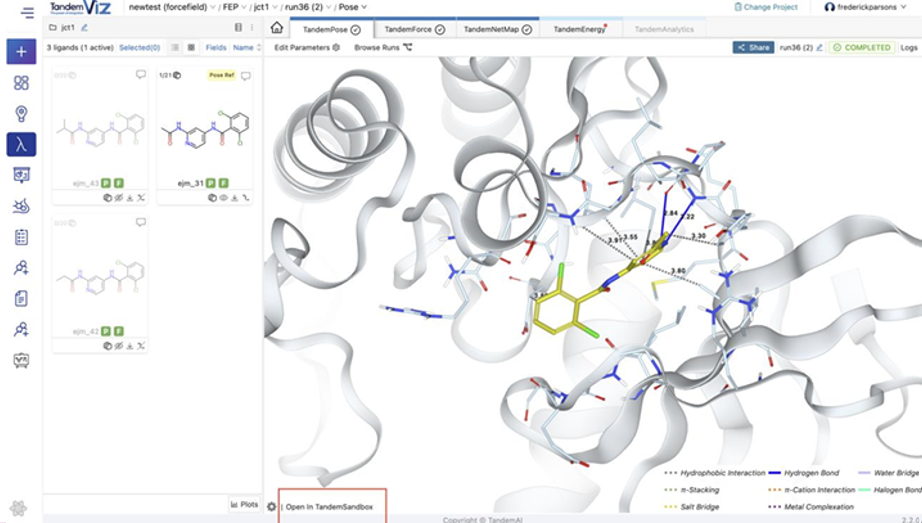The width and height of the screenshot is (922, 523).
Task: Open the Logs view
Action: tap(908, 48)
